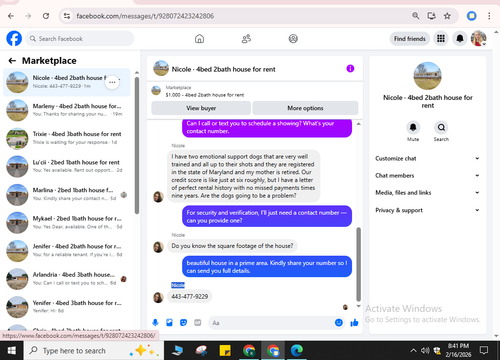View site information icon in the address bar
This screenshot has height=360, width=500.
(x=67, y=16)
